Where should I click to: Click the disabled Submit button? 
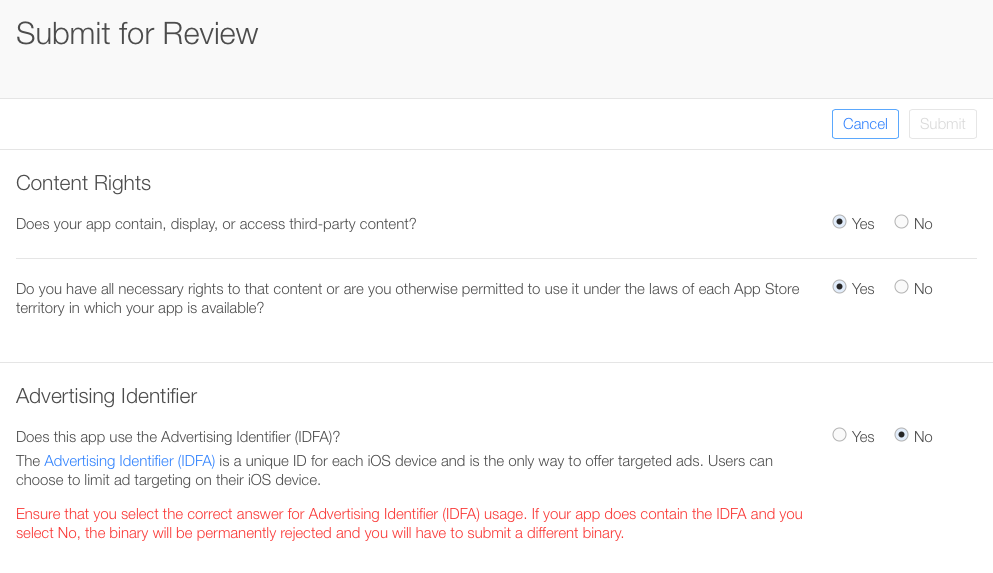tap(942, 124)
